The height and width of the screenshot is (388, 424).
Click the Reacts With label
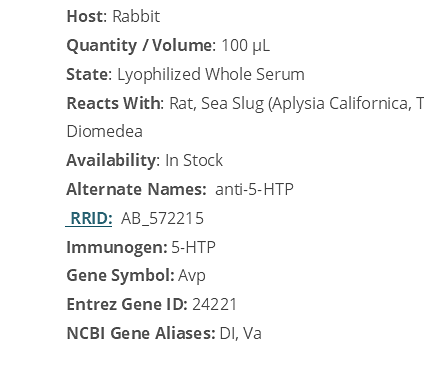[x=115, y=103]
